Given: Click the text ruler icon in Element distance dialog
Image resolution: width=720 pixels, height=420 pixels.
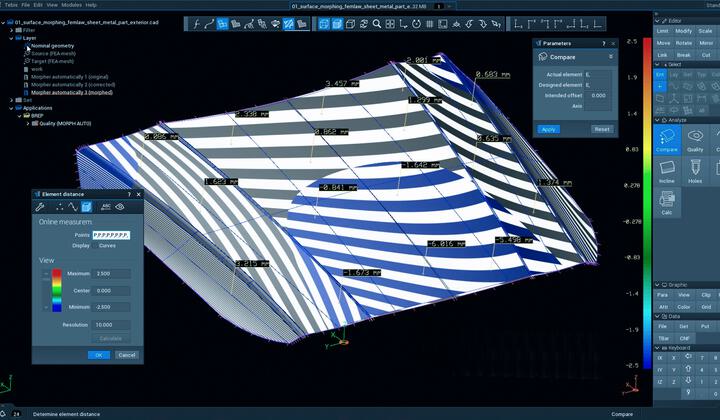Looking at the screenshot, I should (x=106, y=207).
